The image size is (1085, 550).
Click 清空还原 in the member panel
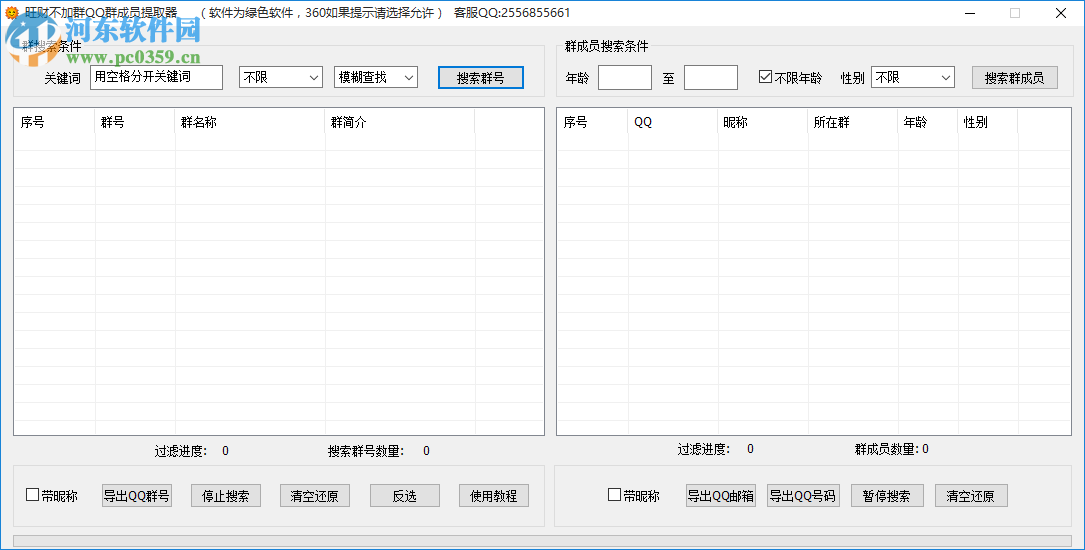(x=971, y=495)
